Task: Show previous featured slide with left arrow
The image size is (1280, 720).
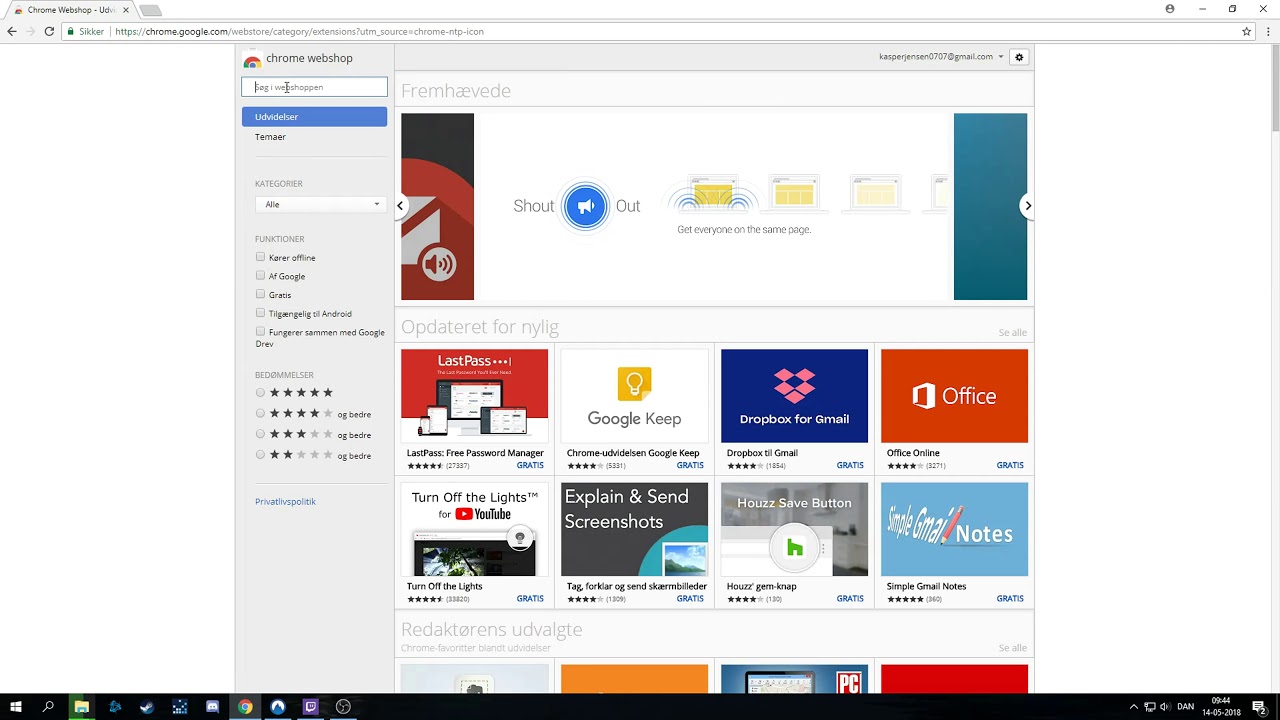Action: [x=400, y=206]
